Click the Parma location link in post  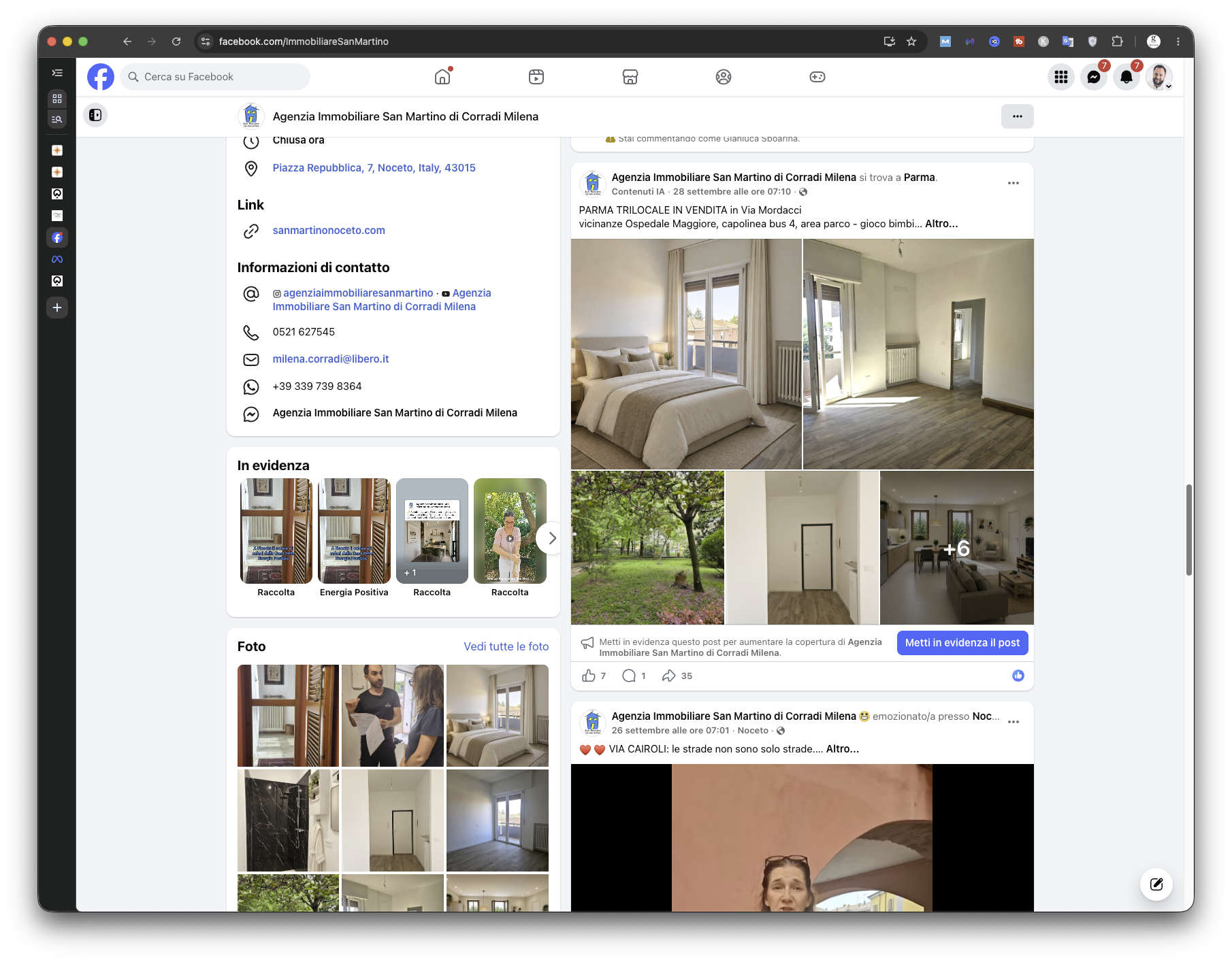coord(919,178)
